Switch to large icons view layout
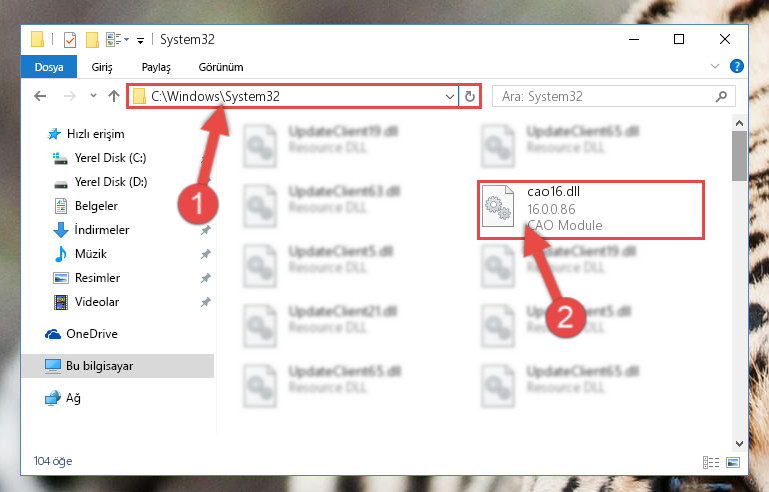The image size is (769, 492). tap(733, 462)
